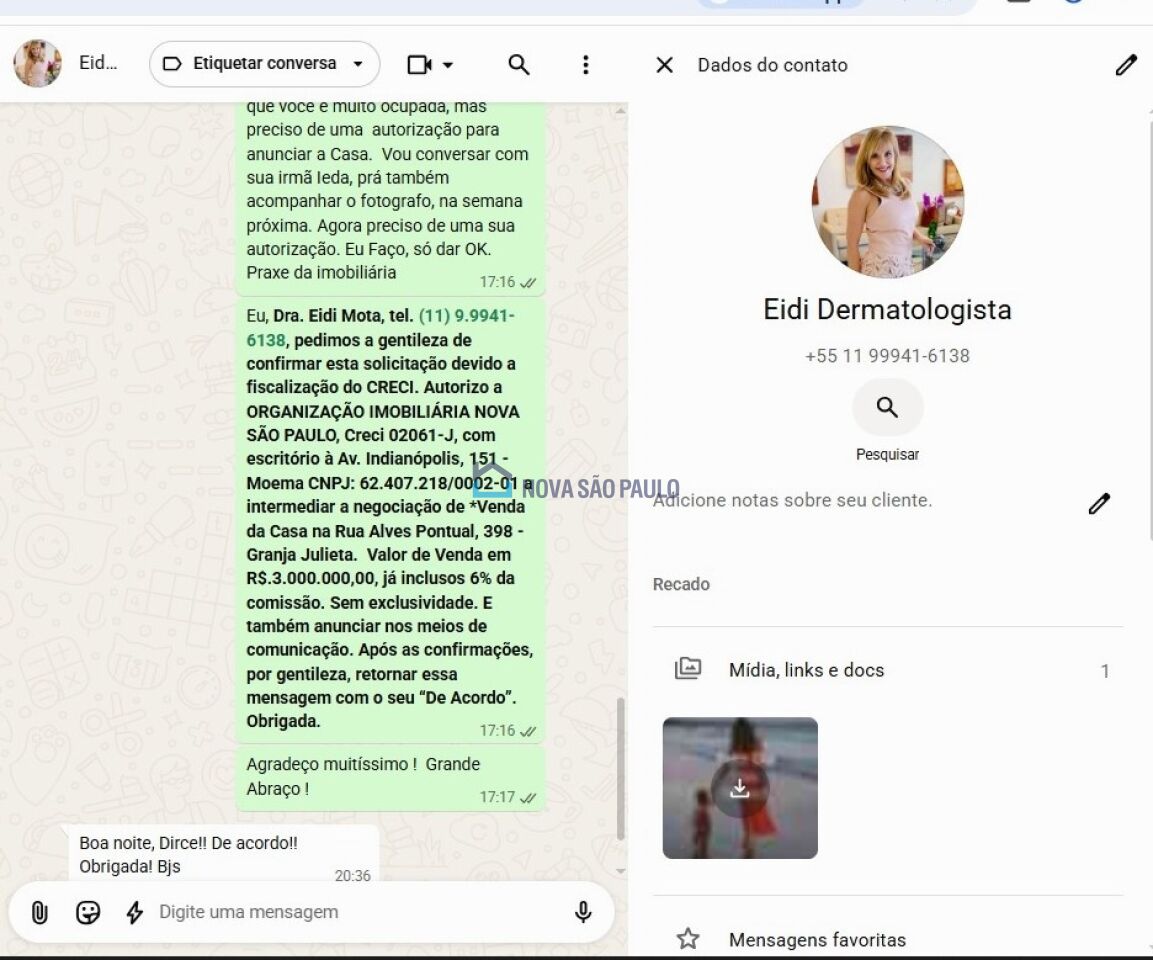
Task: Open the emoji sticker picker
Action: click(88, 912)
